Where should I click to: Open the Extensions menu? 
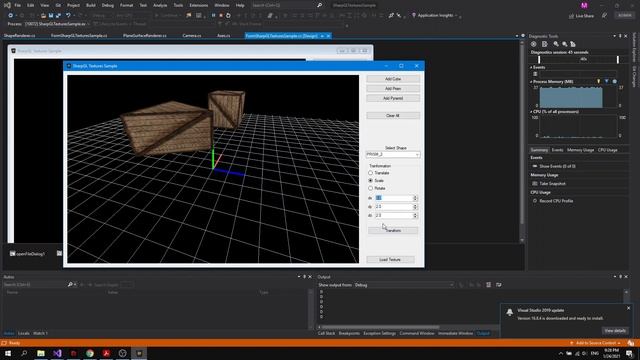point(199,5)
